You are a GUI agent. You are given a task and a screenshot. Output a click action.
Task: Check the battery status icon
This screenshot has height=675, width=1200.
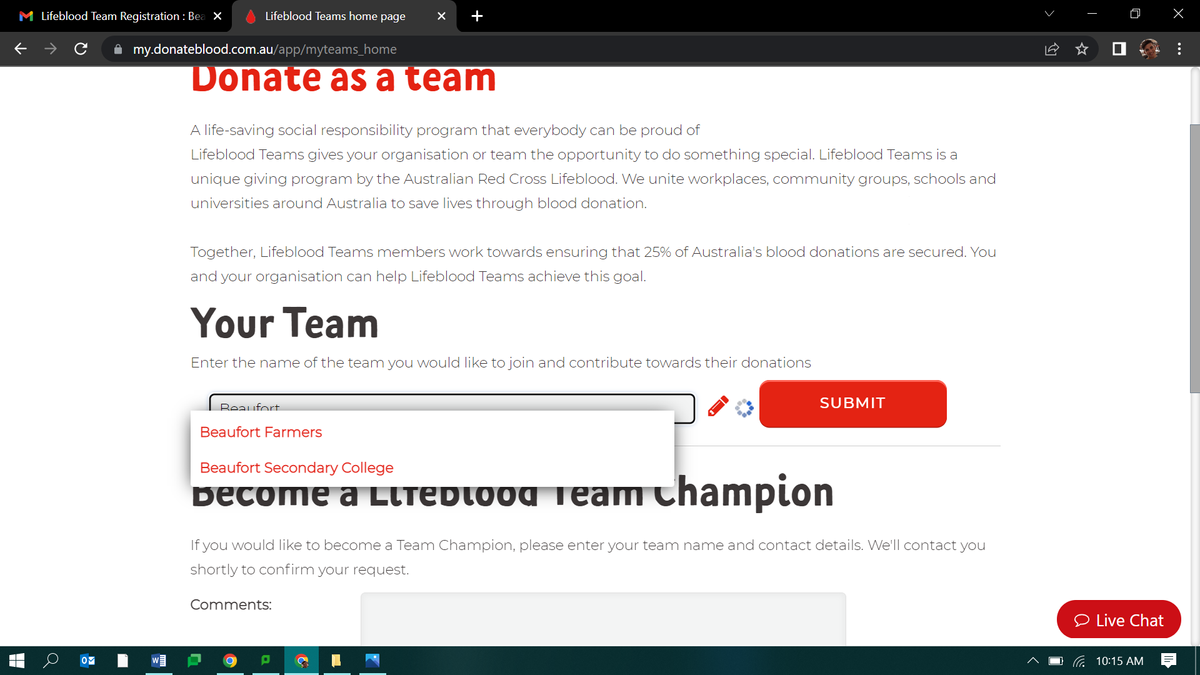pos(1056,661)
